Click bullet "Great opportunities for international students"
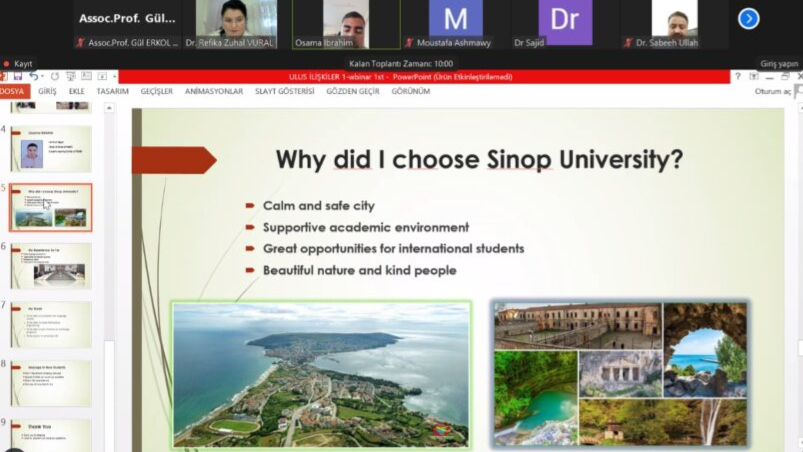 393,249
